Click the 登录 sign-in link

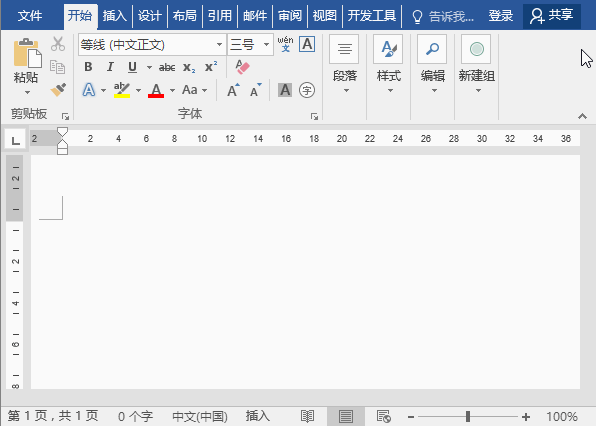501,16
